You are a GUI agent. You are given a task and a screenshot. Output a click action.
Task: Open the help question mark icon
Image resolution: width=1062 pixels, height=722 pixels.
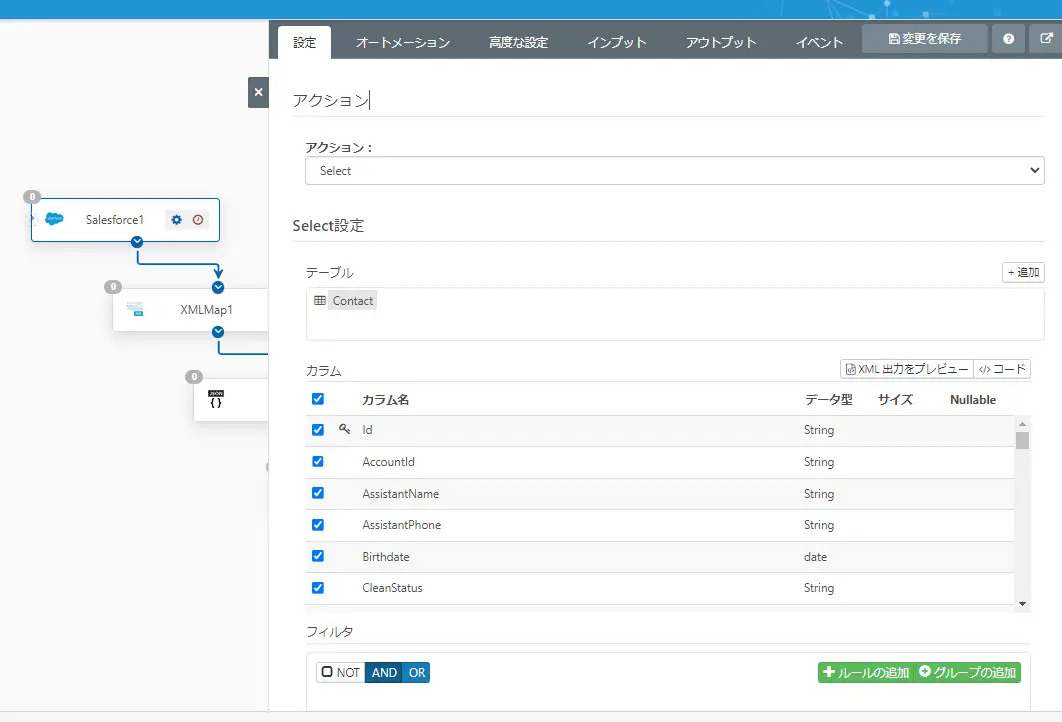(1008, 39)
